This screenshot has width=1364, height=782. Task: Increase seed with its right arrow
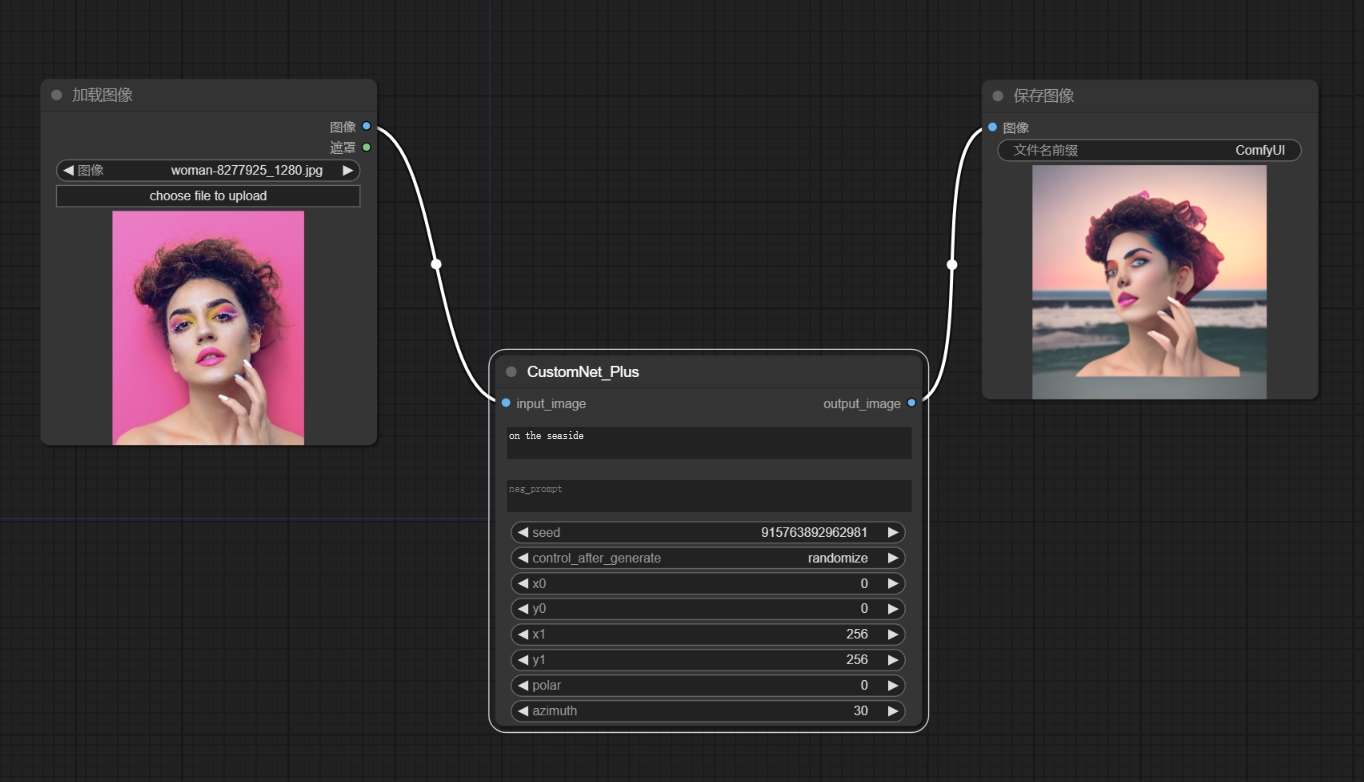pos(893,532)
